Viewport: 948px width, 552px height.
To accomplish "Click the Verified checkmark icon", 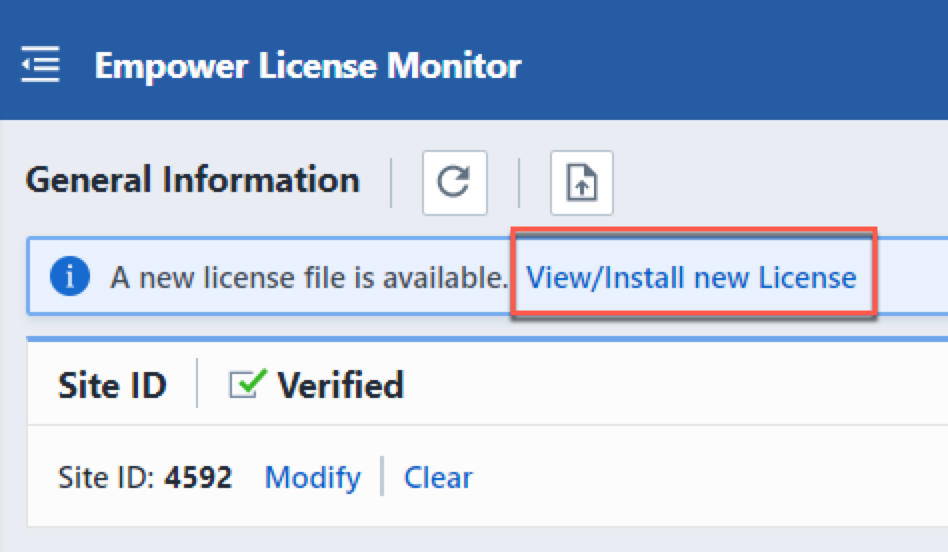I will 248,383.
